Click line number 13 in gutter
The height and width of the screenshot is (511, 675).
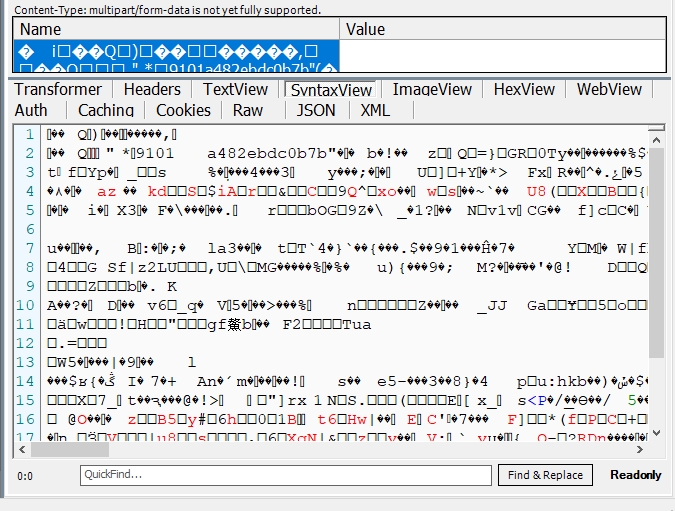pos(25,362)
